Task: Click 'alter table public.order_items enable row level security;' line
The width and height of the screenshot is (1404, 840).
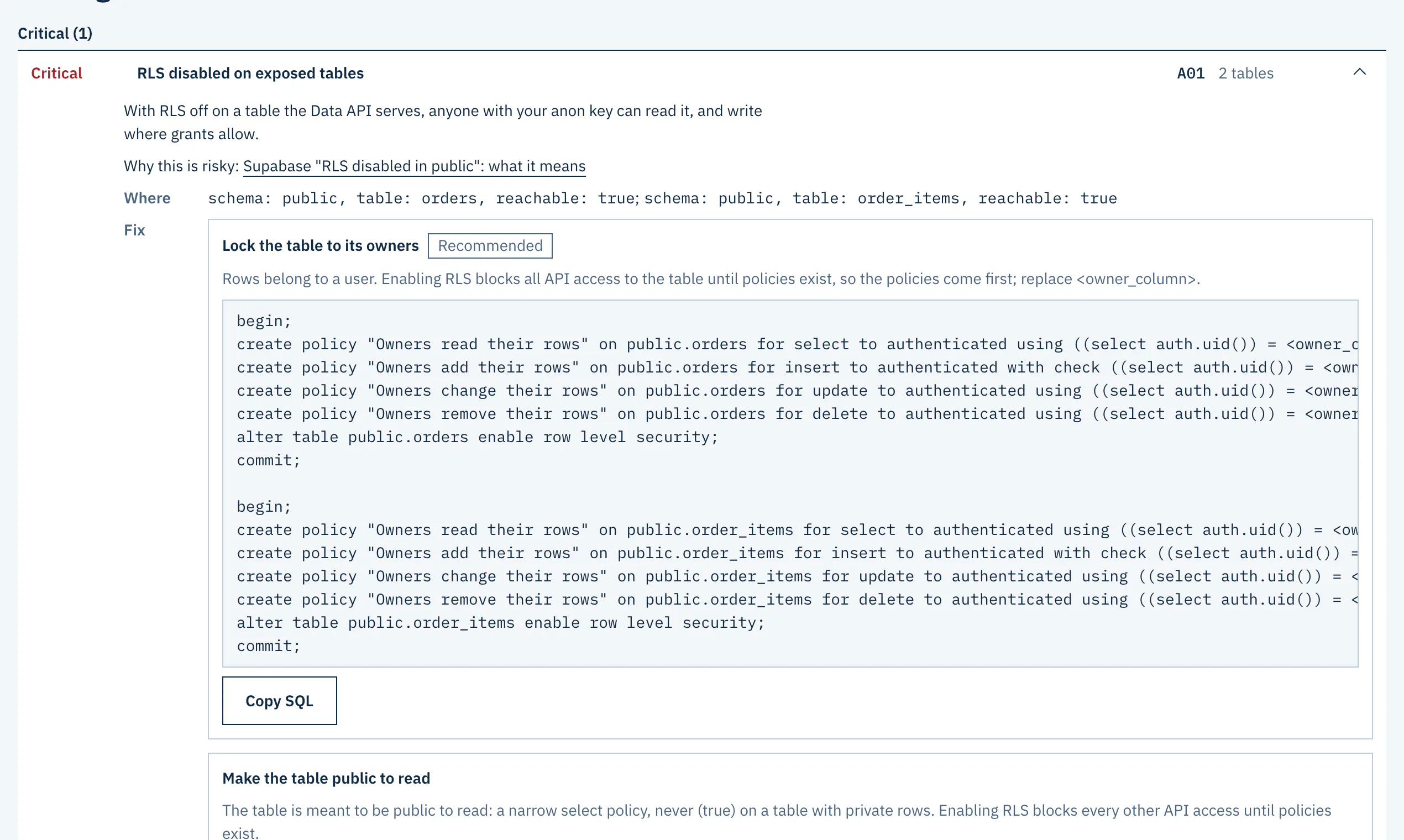Action: 500,623
